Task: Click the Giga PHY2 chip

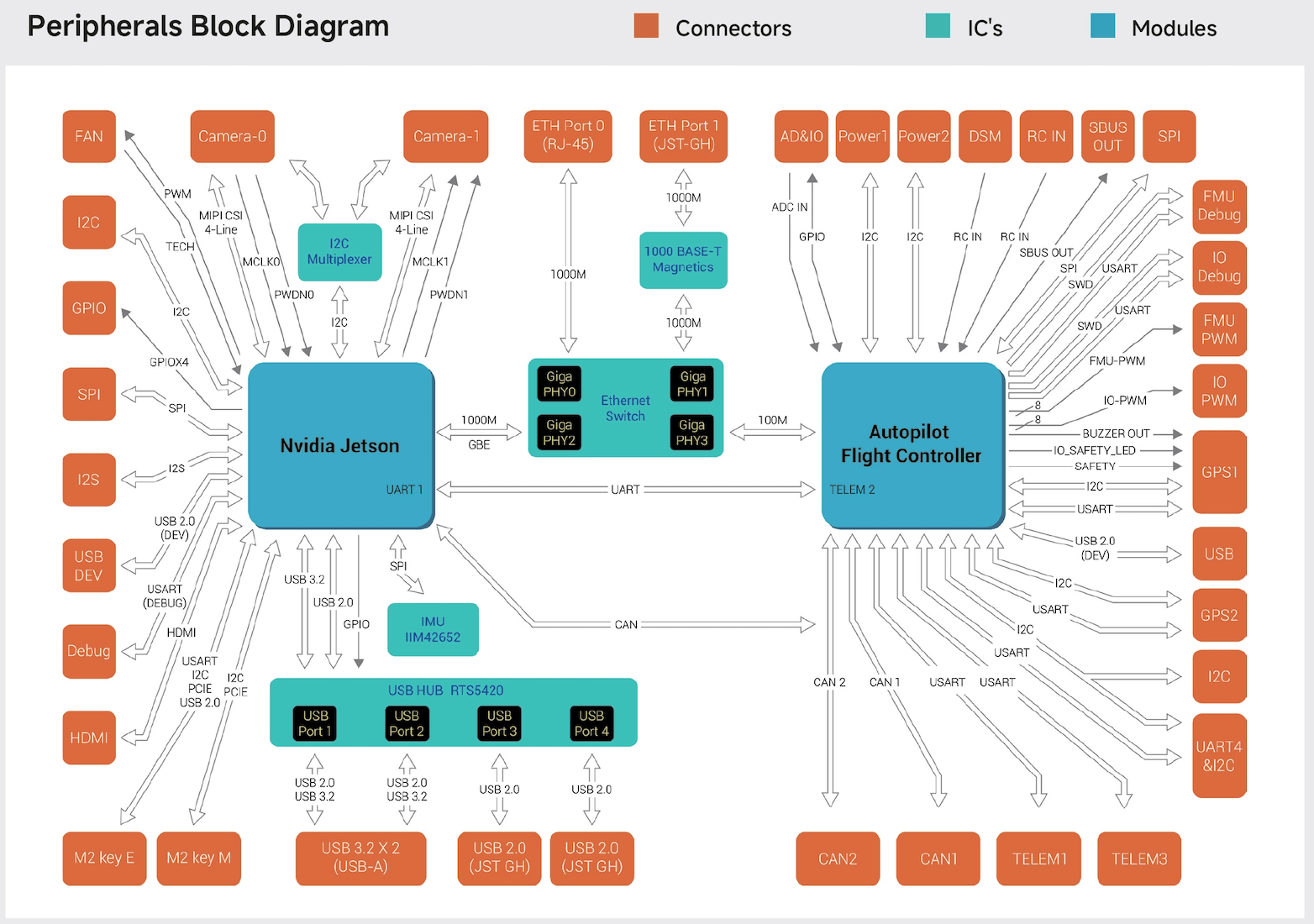Action: click(x=560, y=433)
